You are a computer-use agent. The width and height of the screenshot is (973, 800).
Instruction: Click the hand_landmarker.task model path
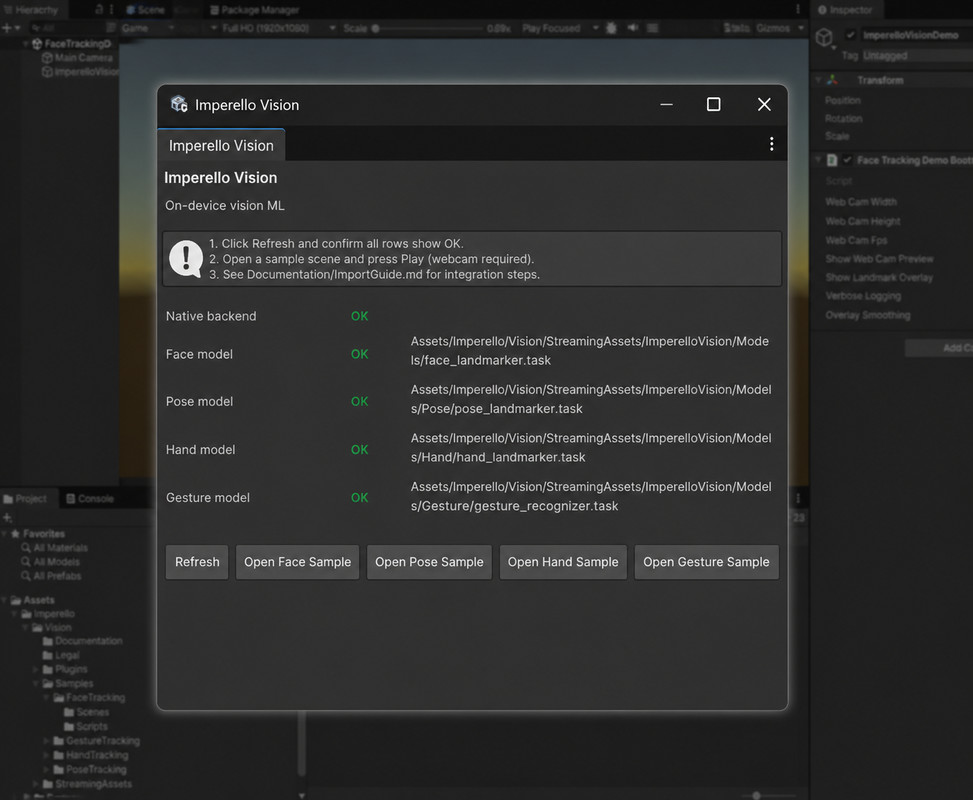click(591, 447)
